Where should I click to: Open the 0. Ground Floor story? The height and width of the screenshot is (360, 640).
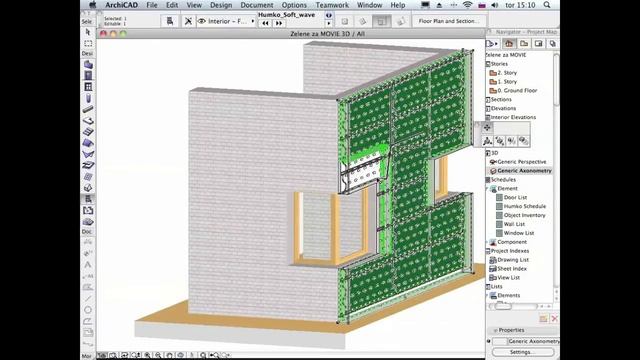click(x=517, y=91)
